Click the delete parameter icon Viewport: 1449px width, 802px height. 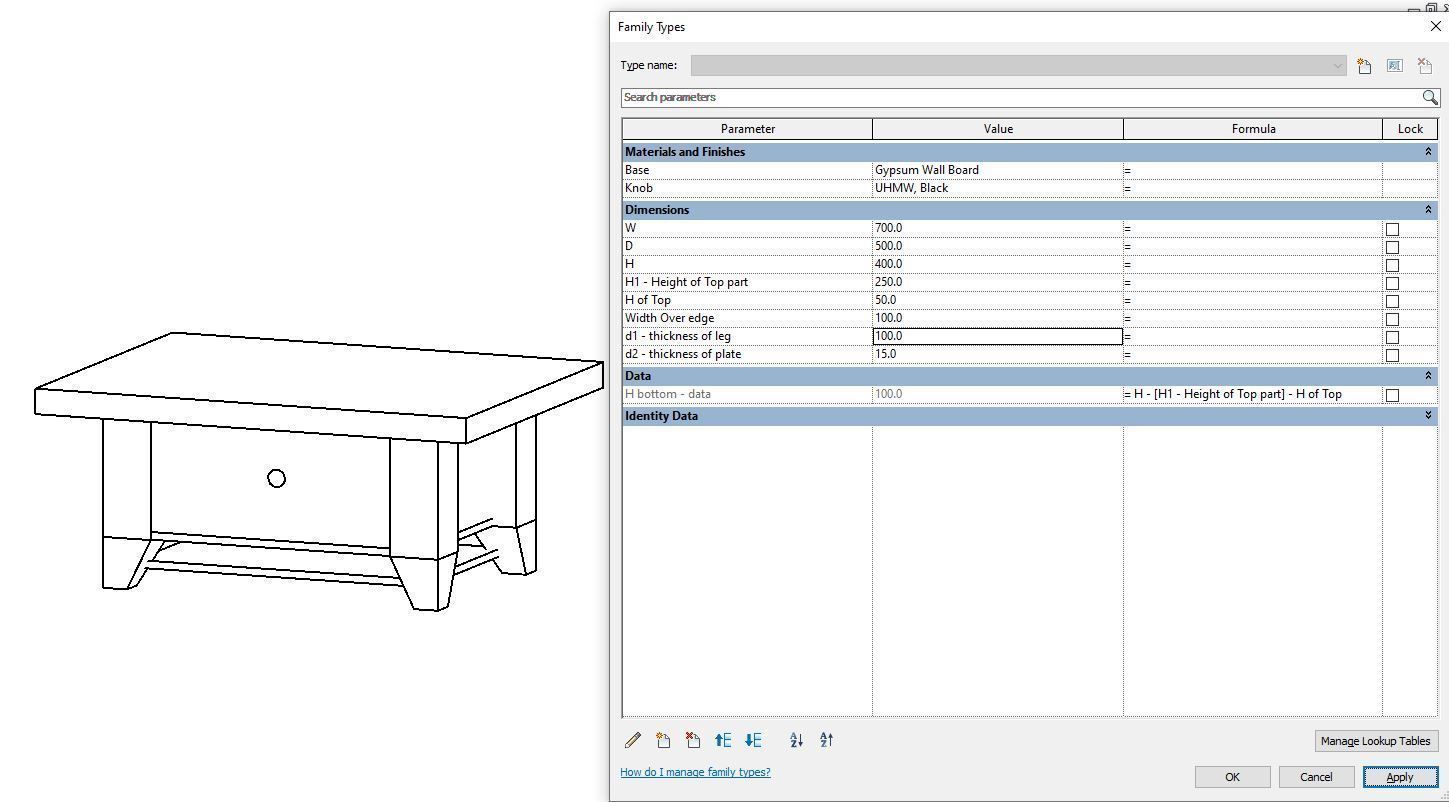pos(693,740)
